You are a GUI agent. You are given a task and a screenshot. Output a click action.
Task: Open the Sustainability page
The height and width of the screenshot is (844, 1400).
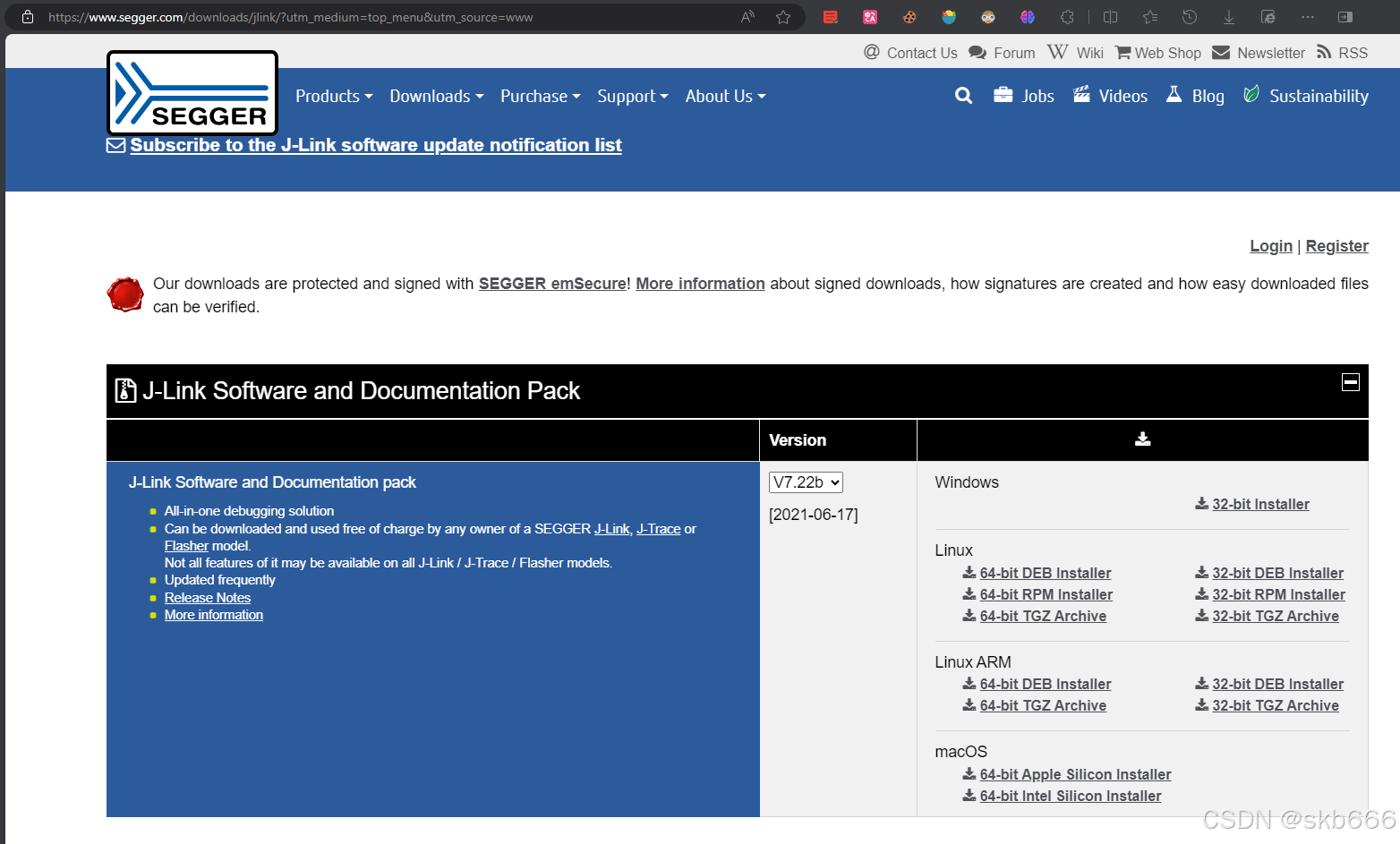tap(1306, 96)
